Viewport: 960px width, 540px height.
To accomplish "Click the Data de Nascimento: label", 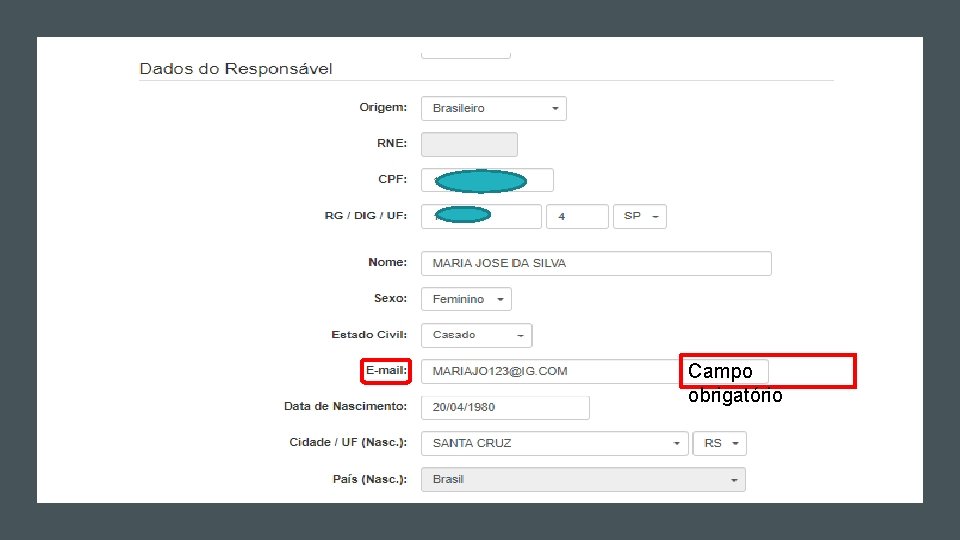I will 345,406.
